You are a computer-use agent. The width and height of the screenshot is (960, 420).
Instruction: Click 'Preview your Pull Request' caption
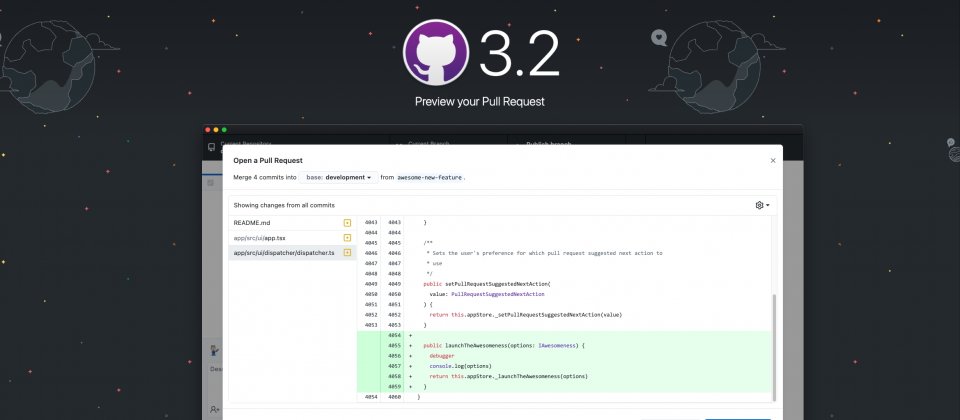click(479, 102)
